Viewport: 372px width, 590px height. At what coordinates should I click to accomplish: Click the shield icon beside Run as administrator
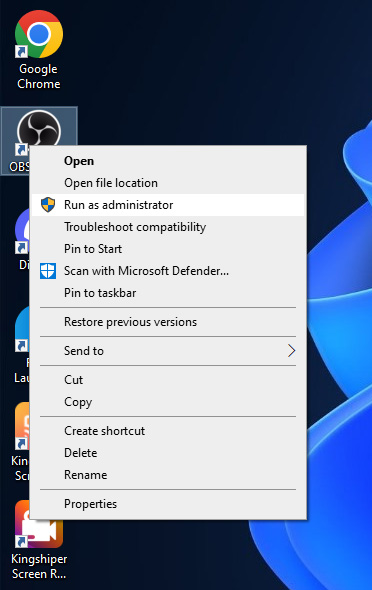pyautogui.click(x=48, y=205)
